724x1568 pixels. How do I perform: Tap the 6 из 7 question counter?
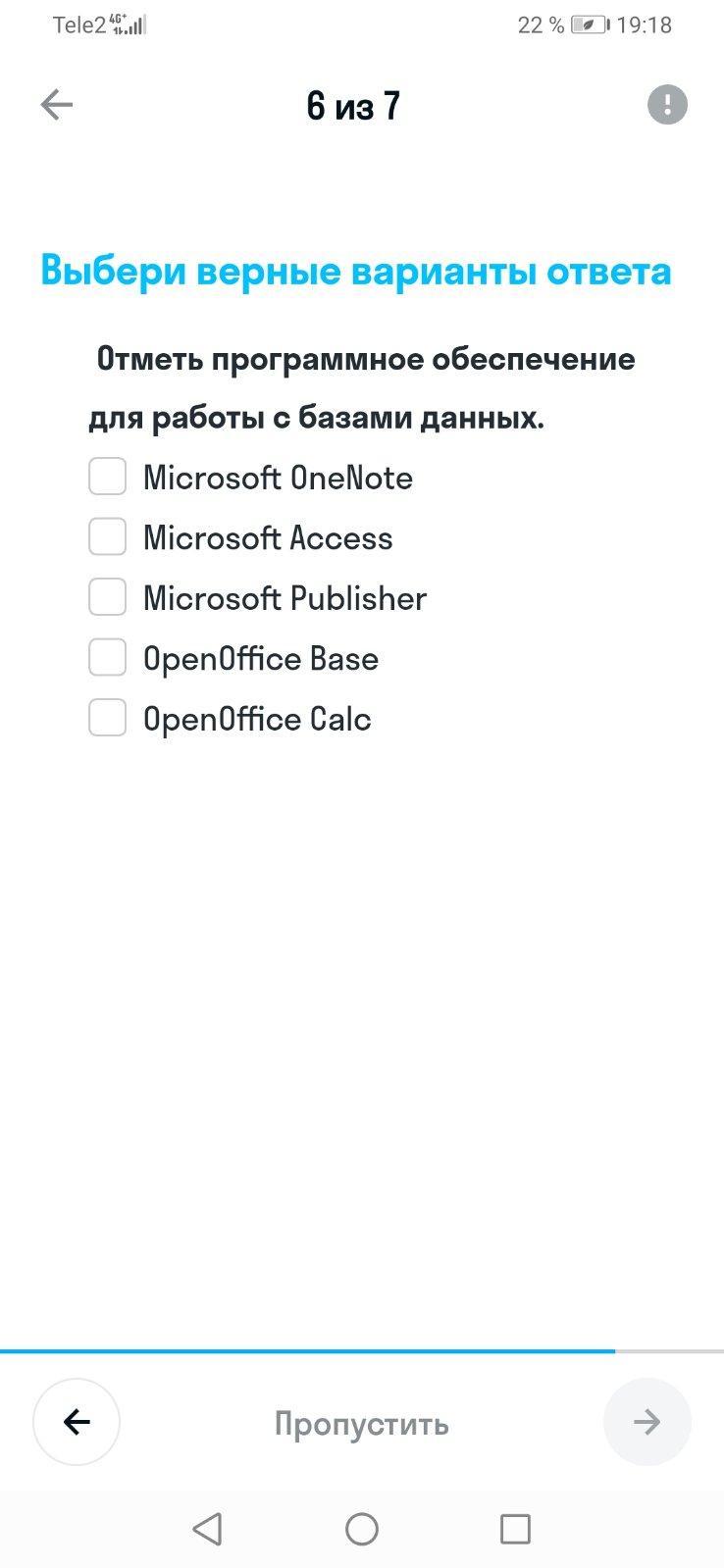353,105
